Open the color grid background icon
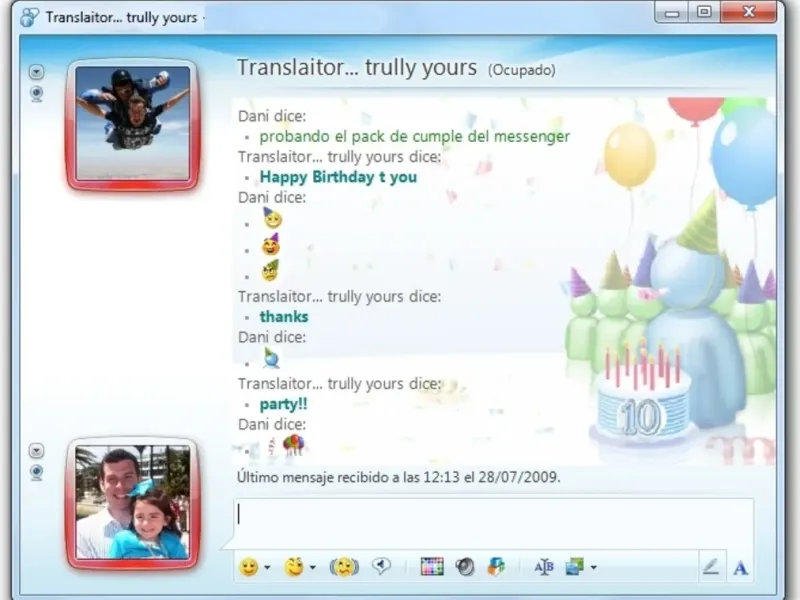This screenshot has height=600, width=800. pyautogui.click(x=432, y=566)
